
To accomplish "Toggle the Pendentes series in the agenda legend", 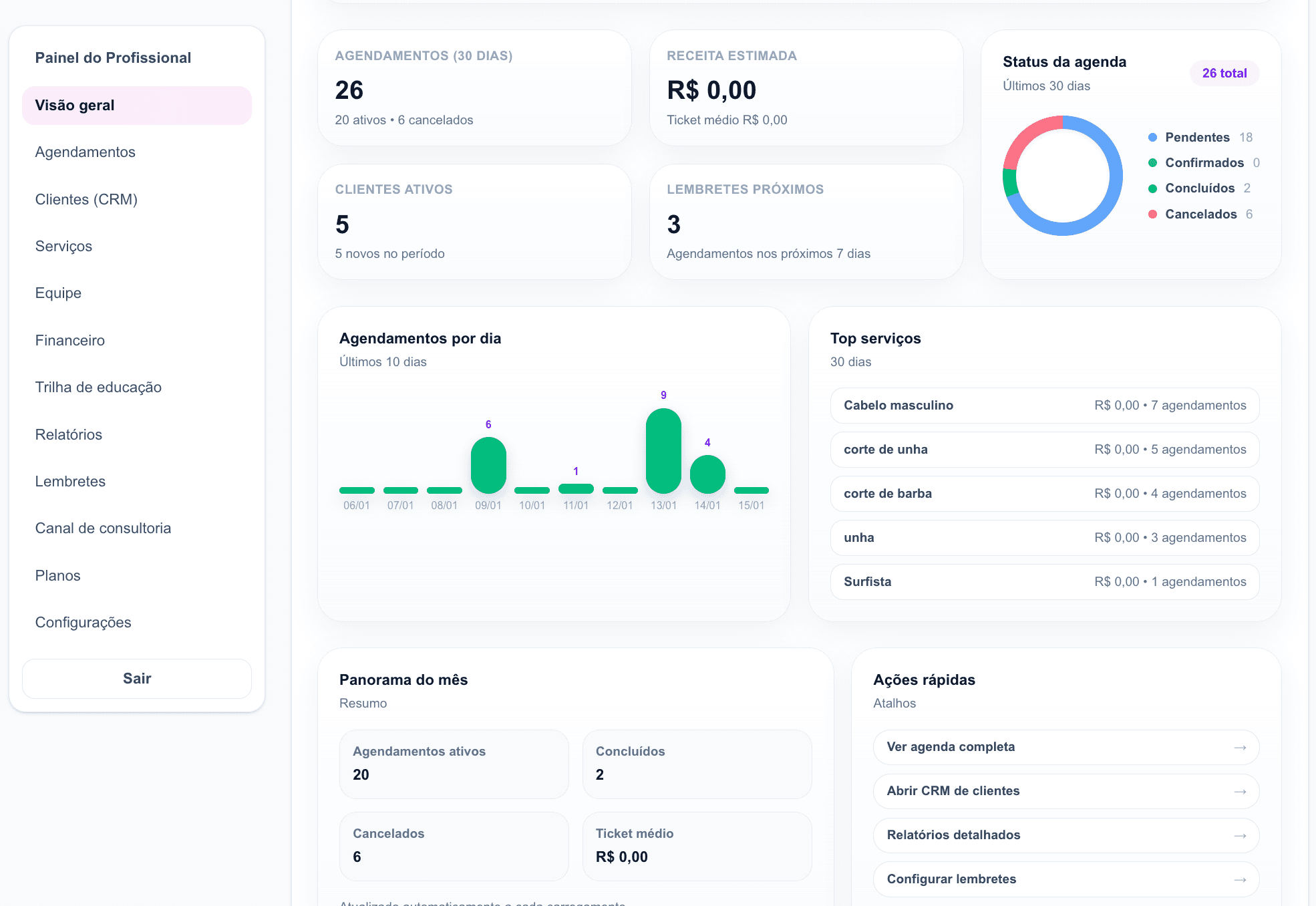I will click(1197, 137).
